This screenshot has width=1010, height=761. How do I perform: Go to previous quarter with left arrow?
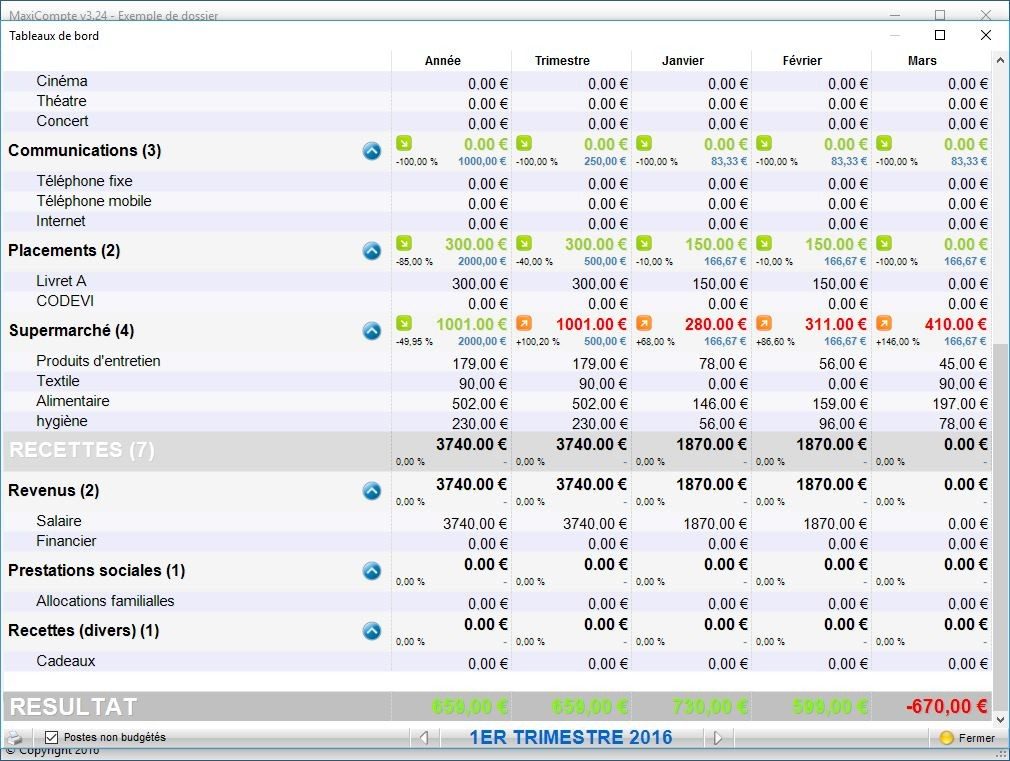(424, 737)
